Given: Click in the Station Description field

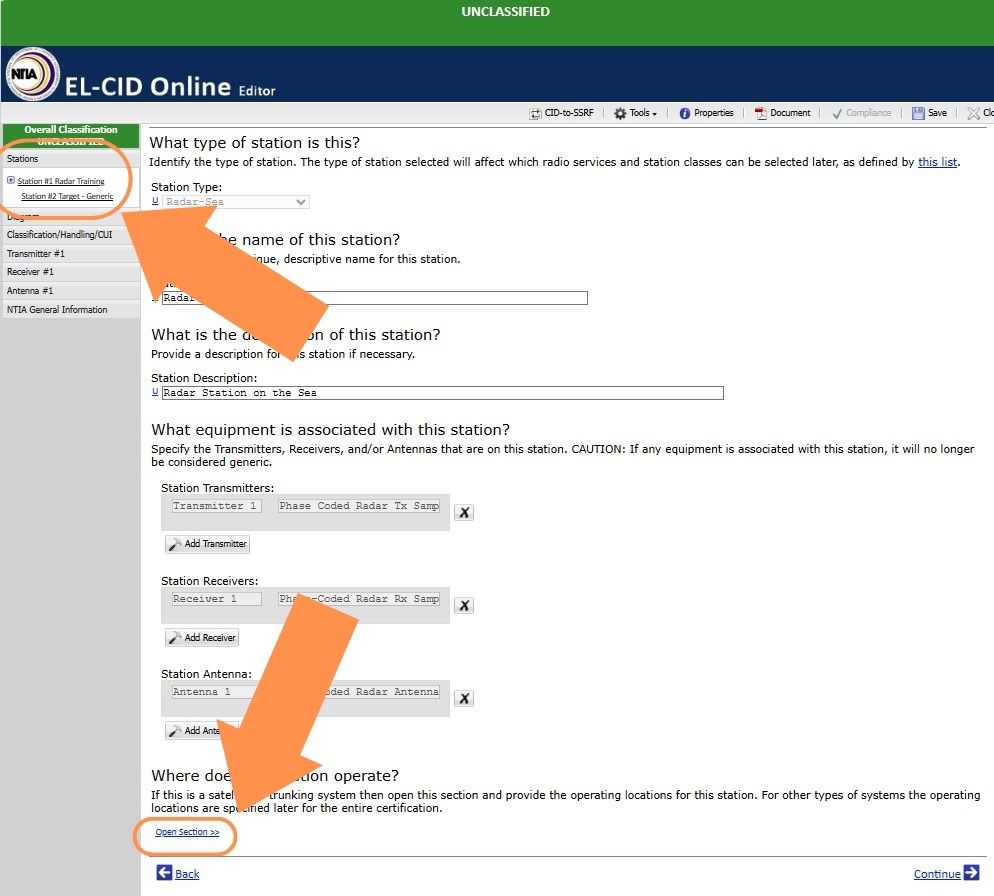Looking at the screenshot, I should [x=441, y=393].
